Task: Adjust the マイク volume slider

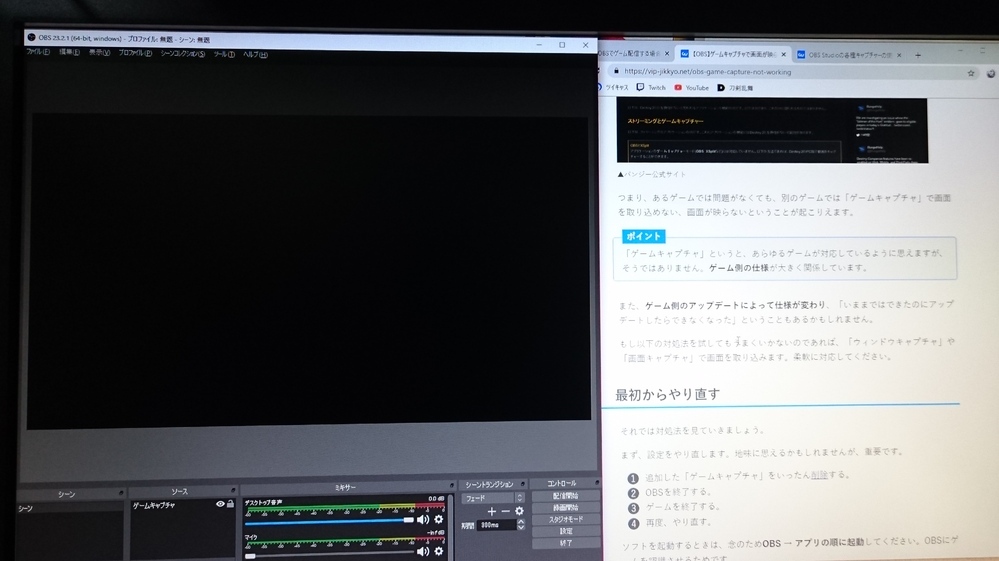Action: click(330, 553)
